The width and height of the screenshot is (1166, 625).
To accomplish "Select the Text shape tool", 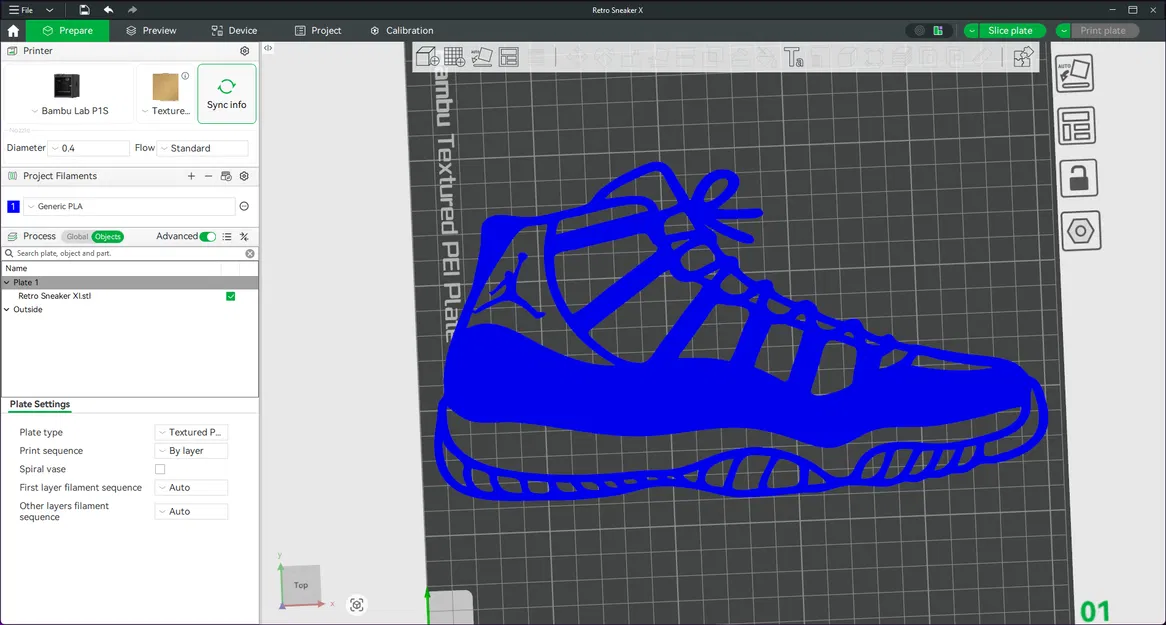I will coord(794,57).
